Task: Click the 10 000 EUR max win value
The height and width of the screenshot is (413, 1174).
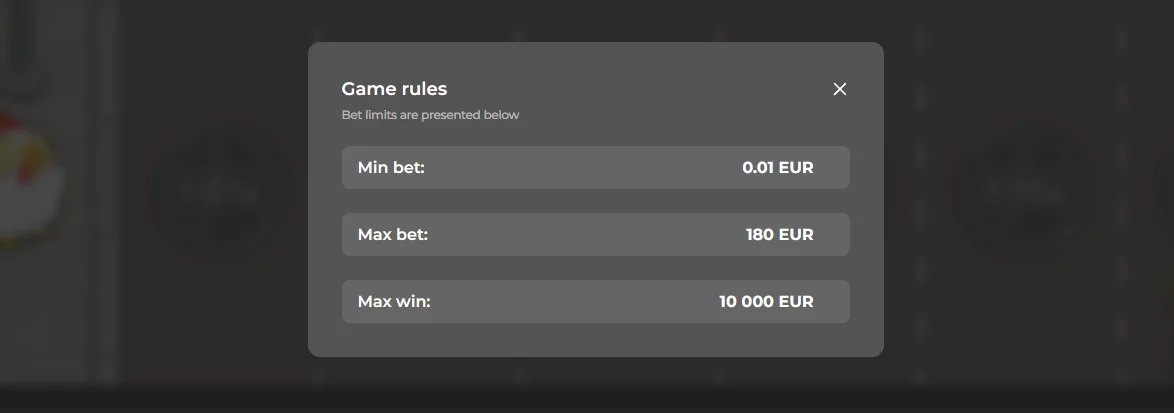Action: [x=766, y=301]
